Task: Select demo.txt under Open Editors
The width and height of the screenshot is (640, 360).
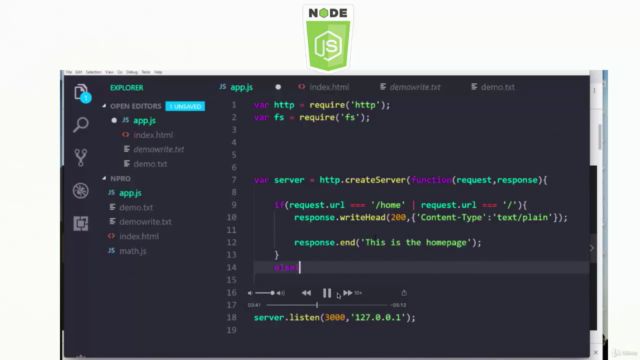Action: coord(150,164)
